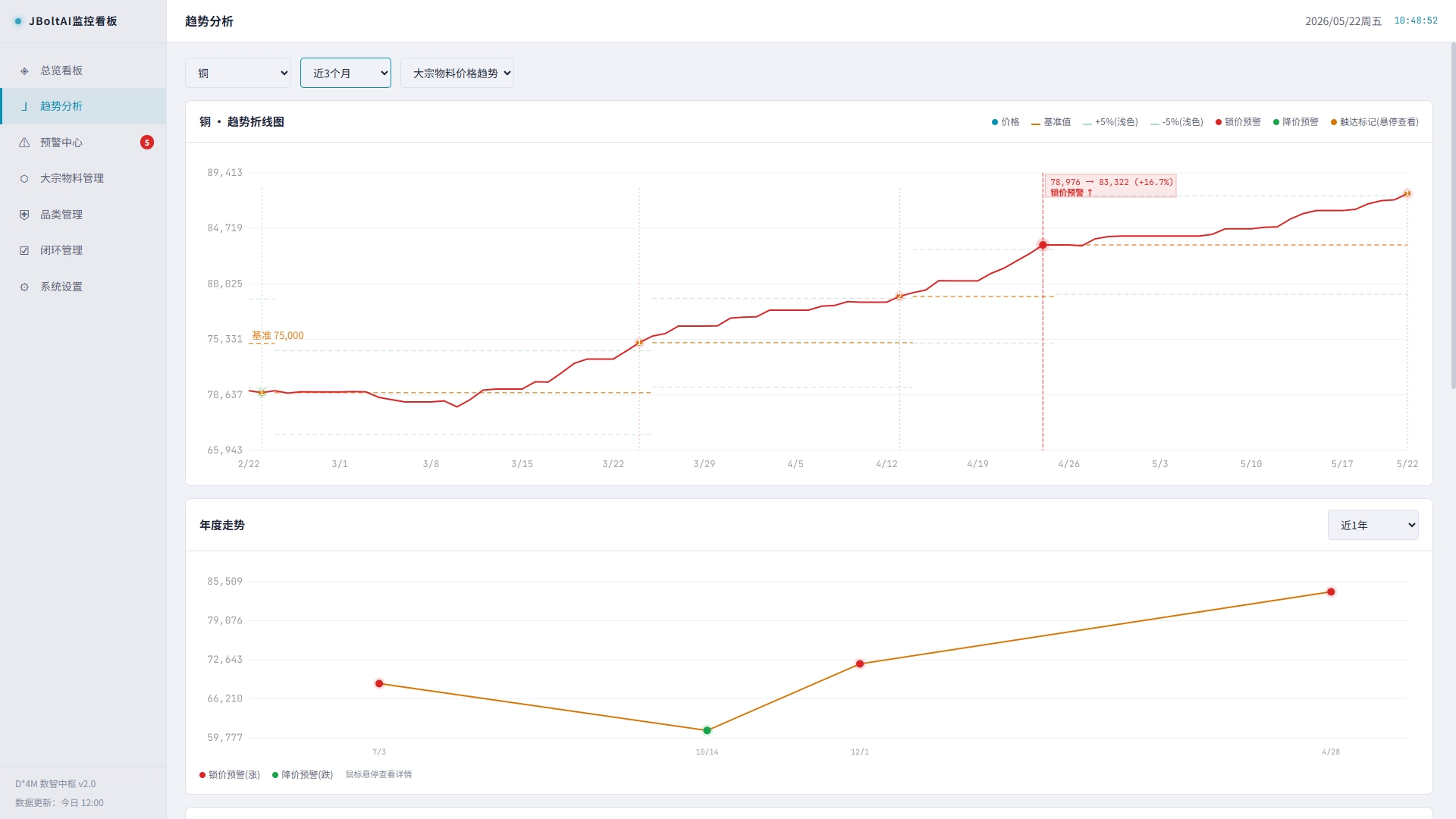Toggle the 基准值 legend series
Screen dimensions: 1456x819
coord(1051,122)
